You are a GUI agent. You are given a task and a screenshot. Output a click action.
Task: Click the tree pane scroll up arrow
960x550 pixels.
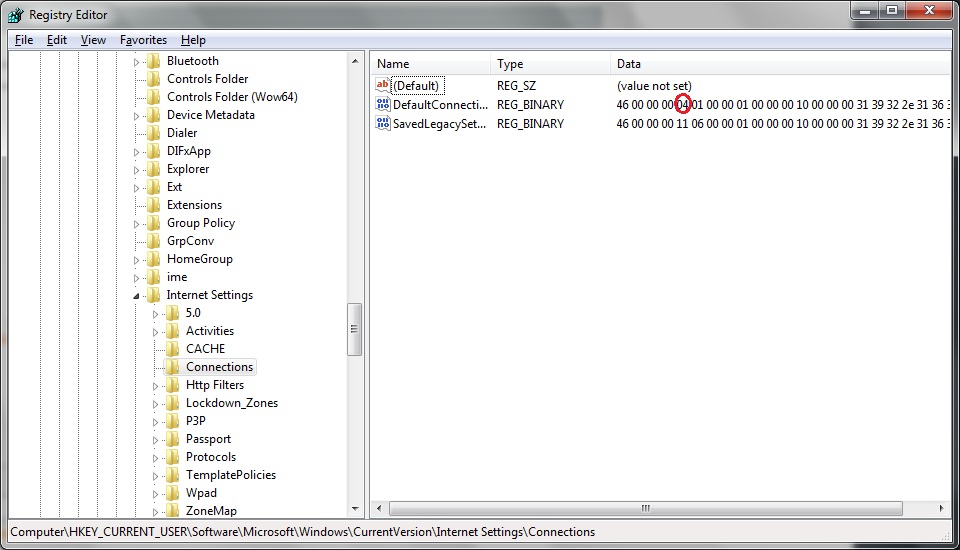click(x=355, y=61)
